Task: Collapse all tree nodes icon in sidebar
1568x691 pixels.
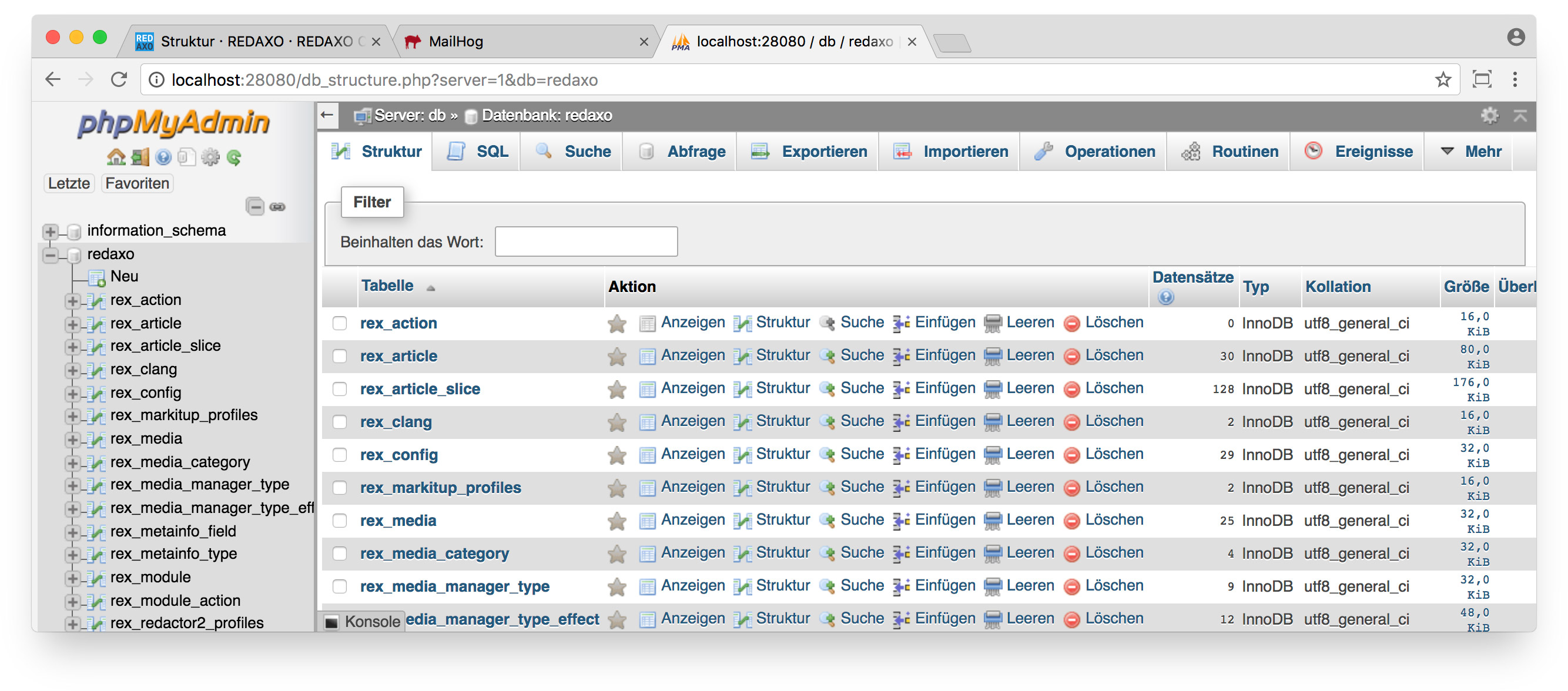Action: (x=254, y=207)
